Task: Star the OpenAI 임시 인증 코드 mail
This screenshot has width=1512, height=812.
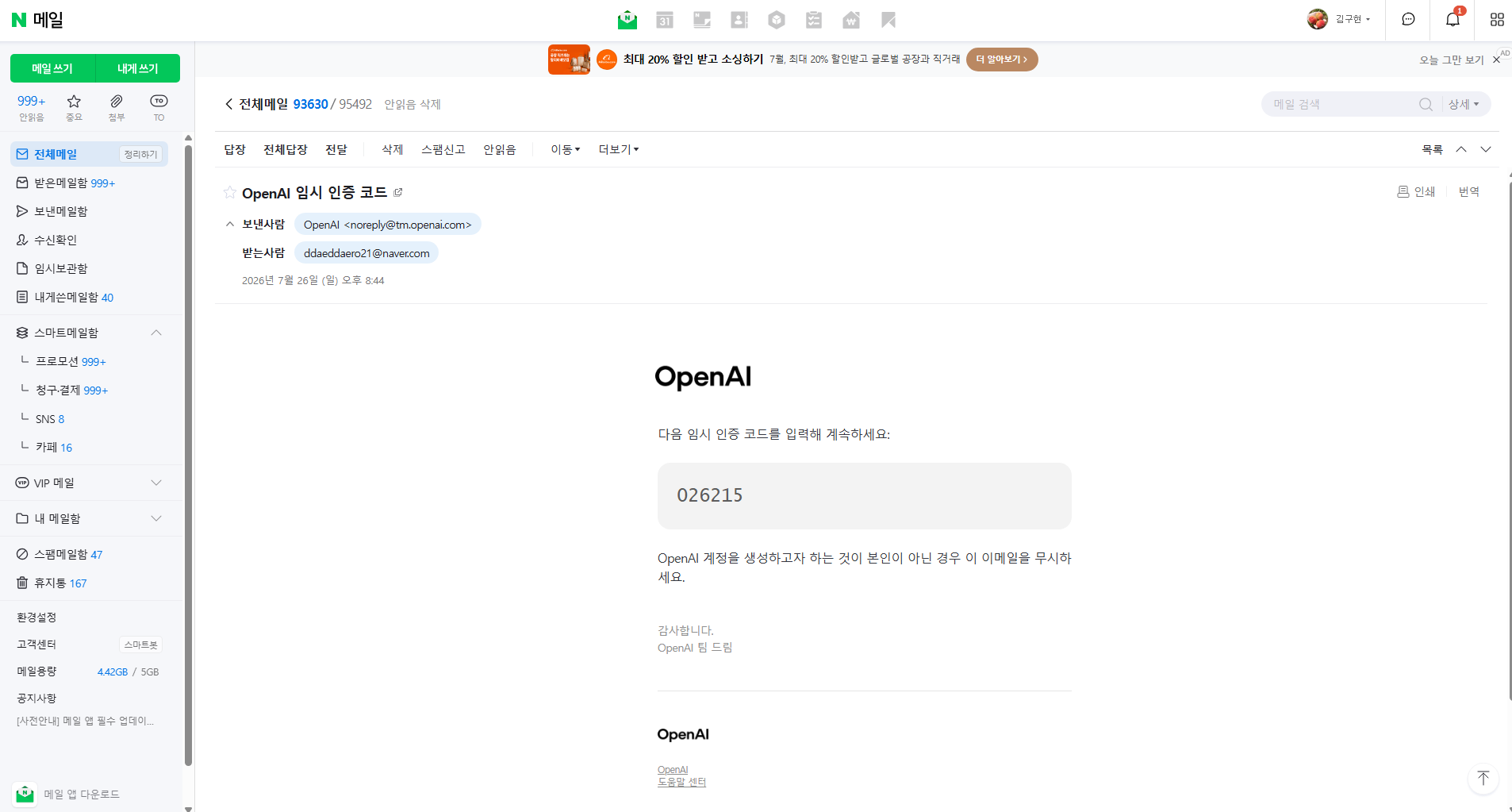Action: click(229, 192)
